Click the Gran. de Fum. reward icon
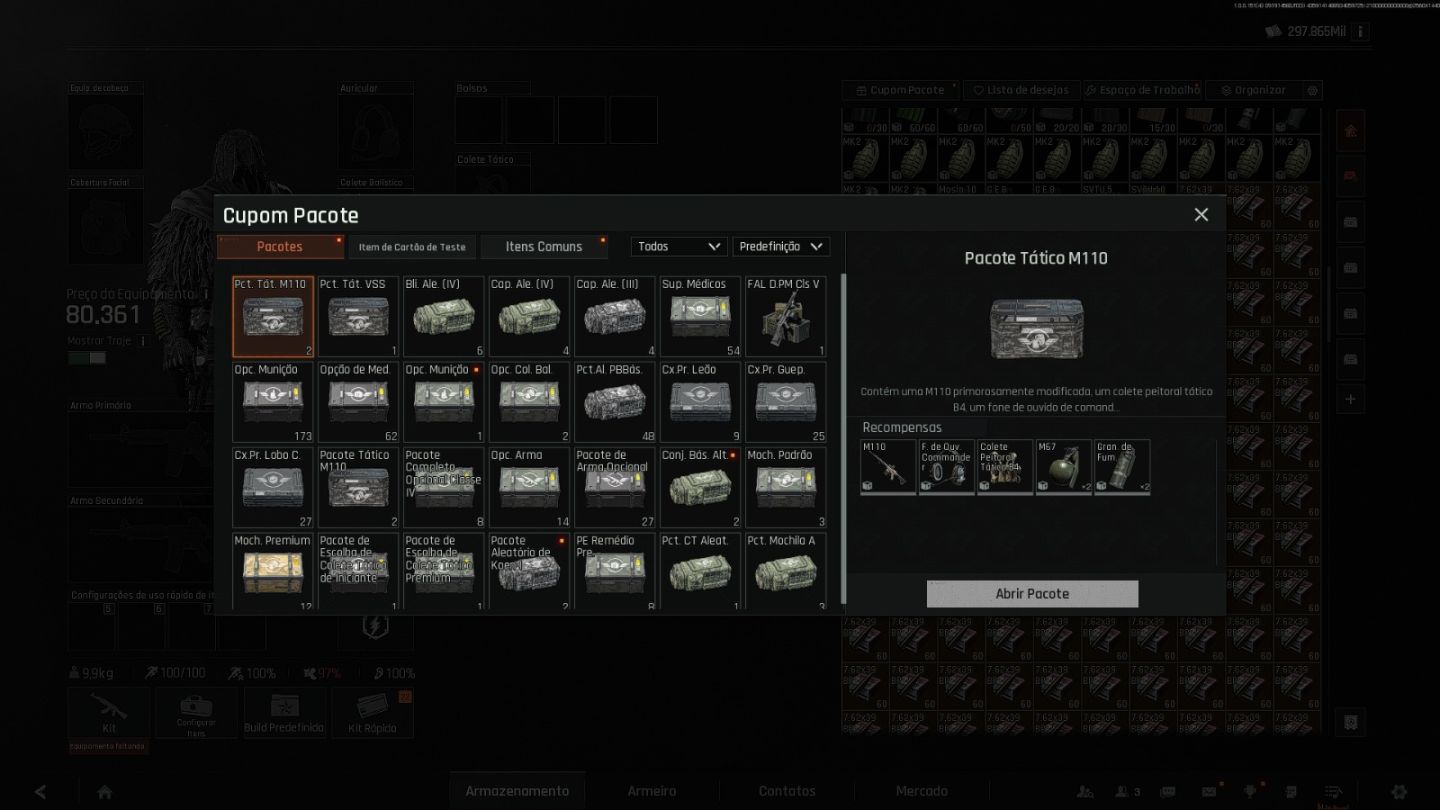The height and width of the screenshot is (810, 1440). pyautogui.click(x=1122, y=467)
